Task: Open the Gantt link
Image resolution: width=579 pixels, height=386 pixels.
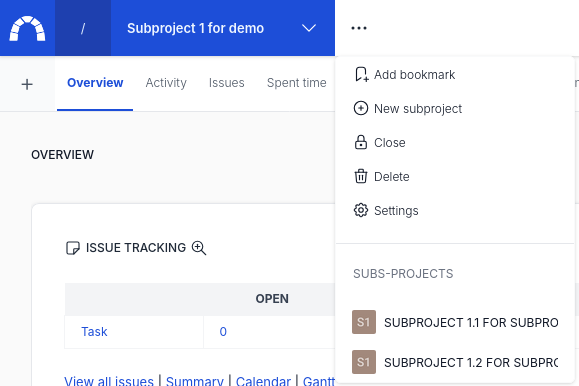Action: [x=319, y=381]
